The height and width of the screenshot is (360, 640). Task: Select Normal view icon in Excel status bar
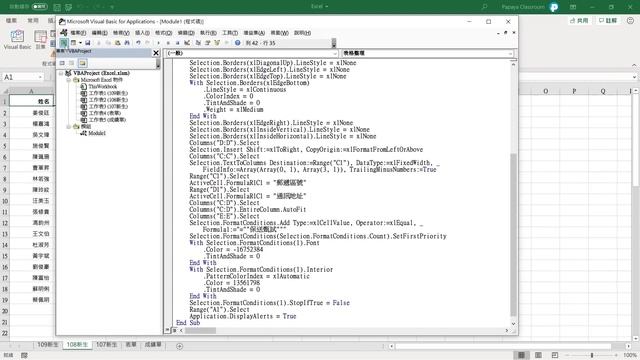(521, 355)
